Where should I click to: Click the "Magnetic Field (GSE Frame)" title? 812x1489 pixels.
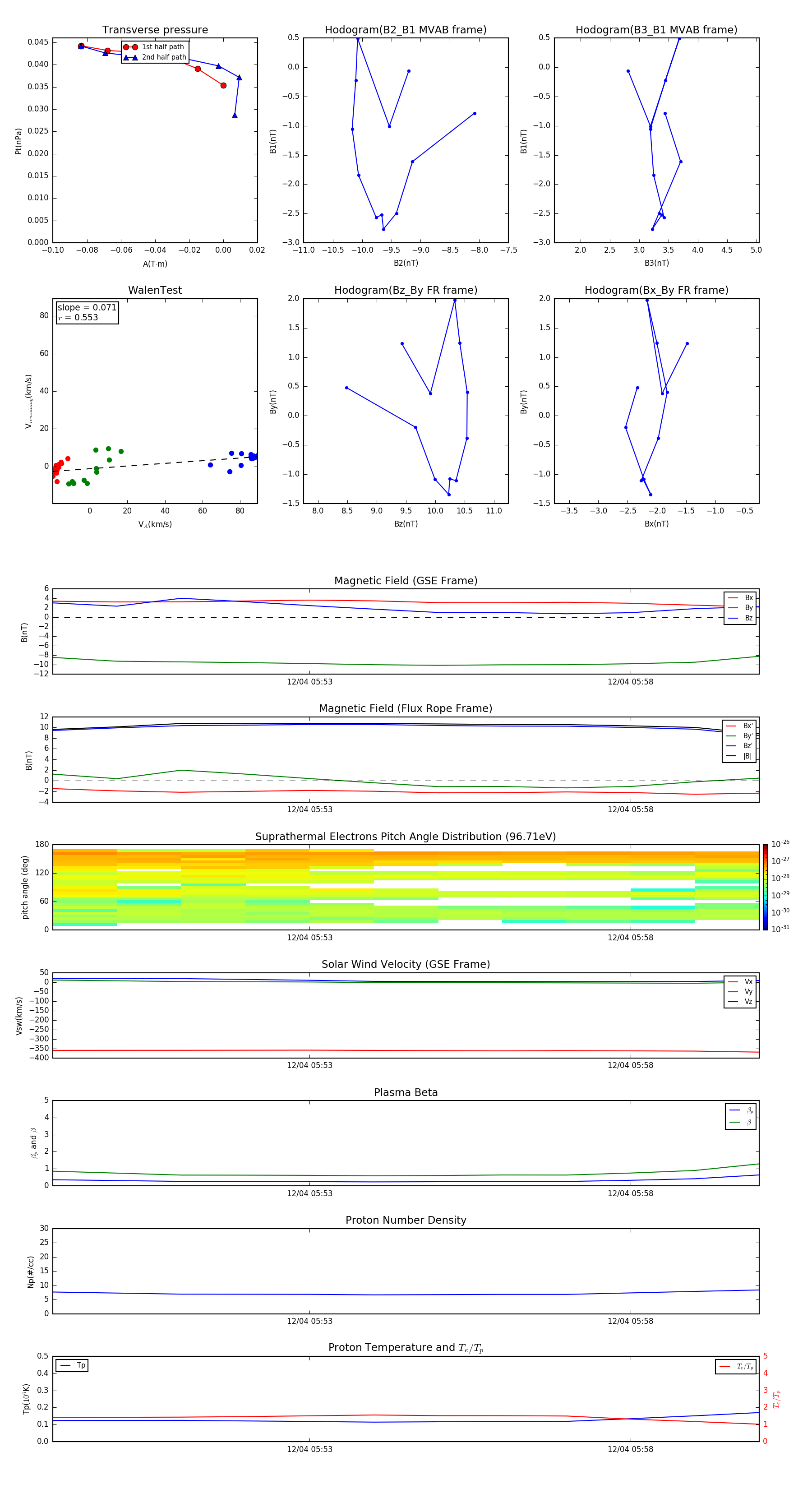pos(406,581)
